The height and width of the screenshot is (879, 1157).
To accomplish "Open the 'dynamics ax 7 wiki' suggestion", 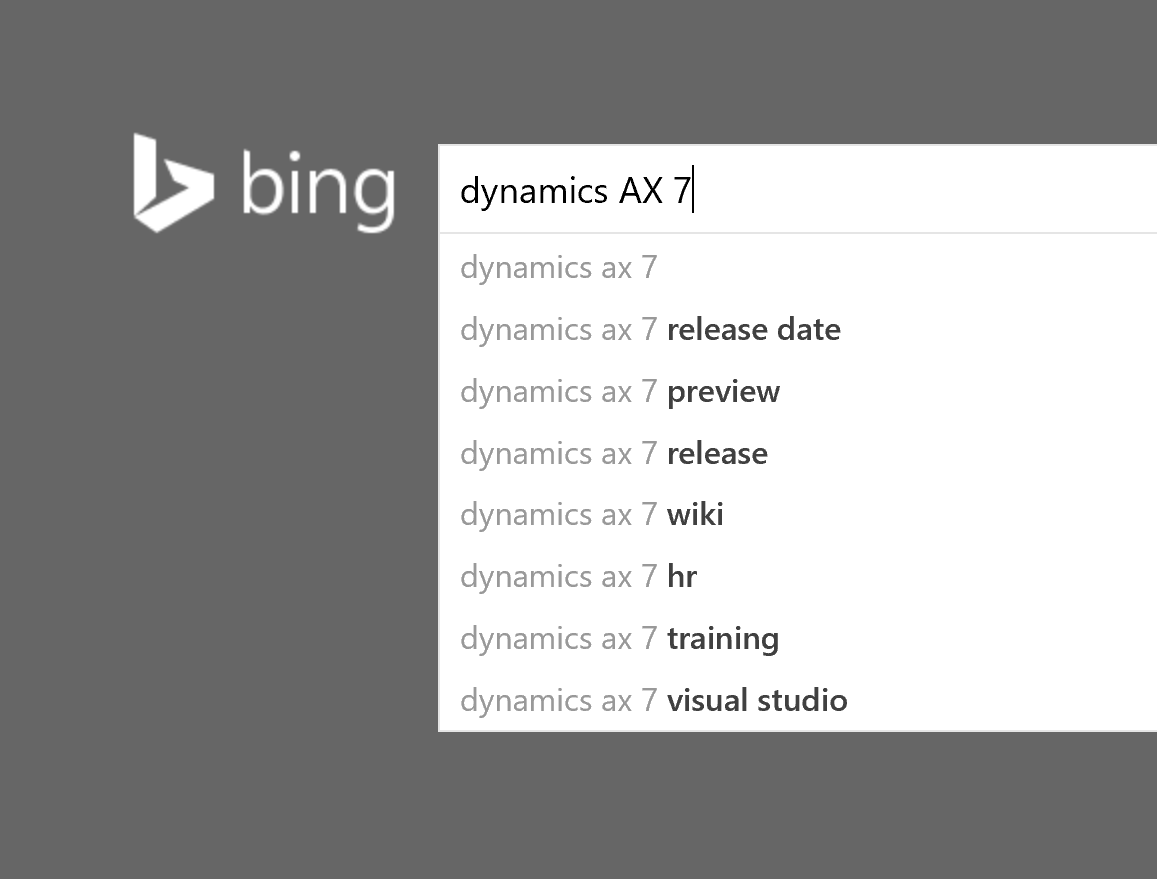I will 592,515.
